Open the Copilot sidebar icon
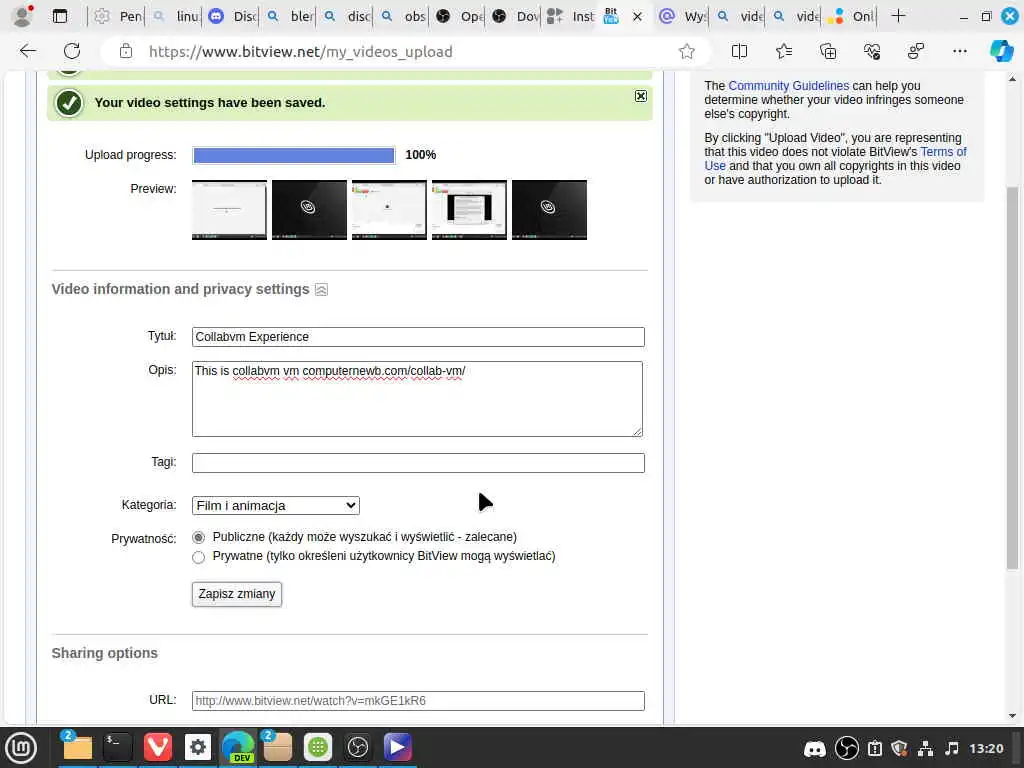1024x768 pixels. click(1001, 51)
